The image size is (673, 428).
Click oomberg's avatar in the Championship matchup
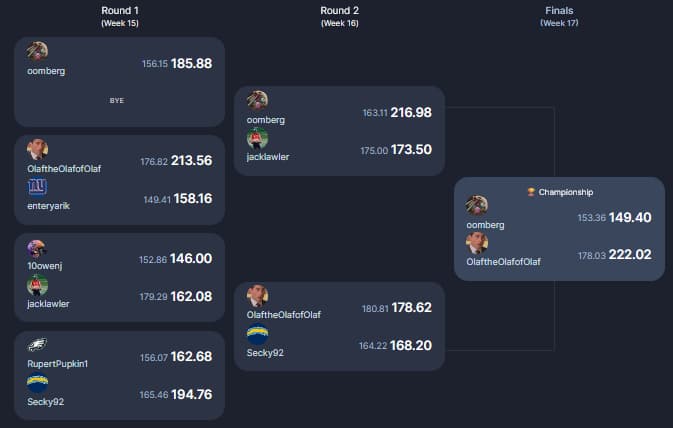click(476, 205)
